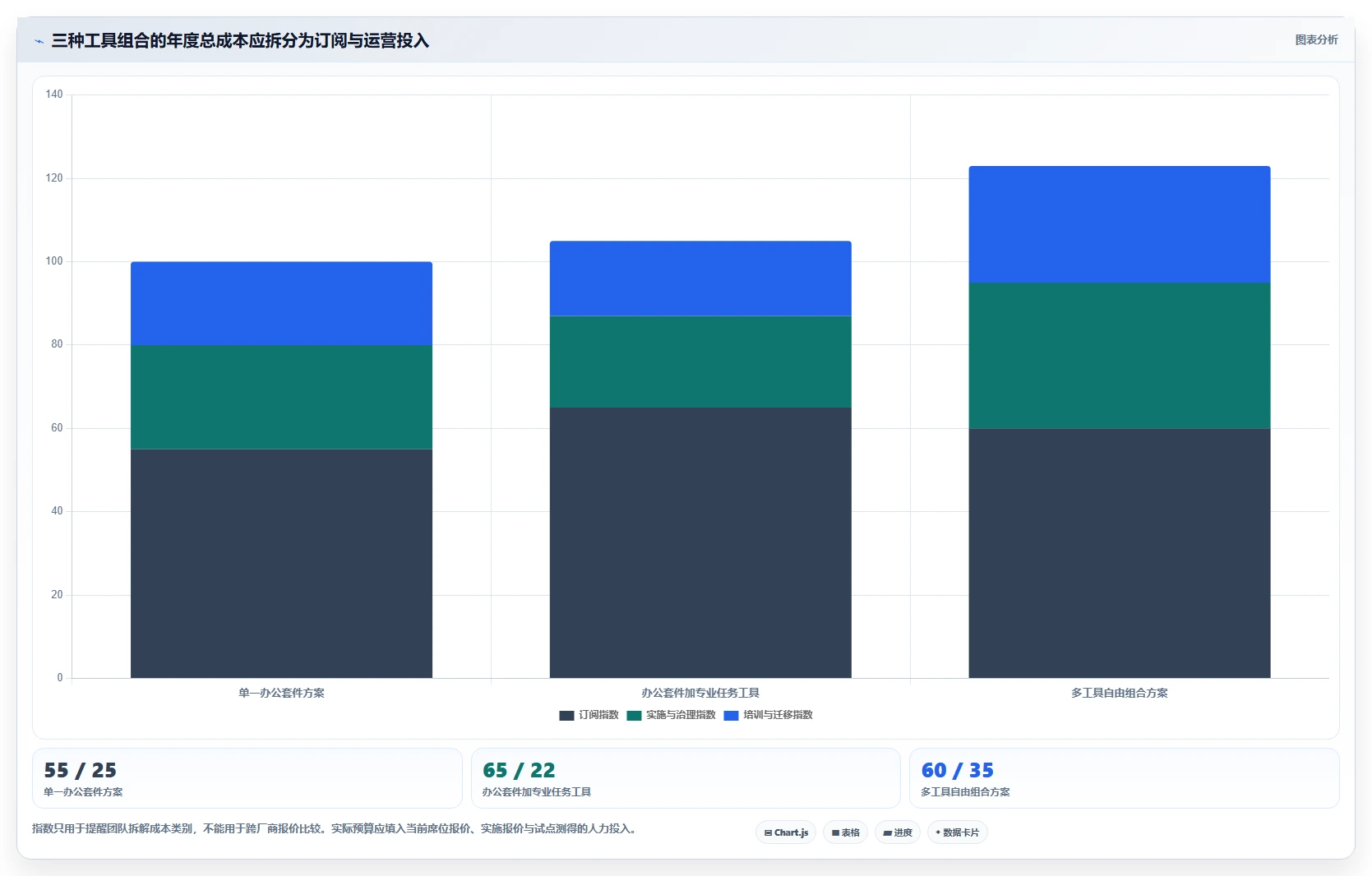Toggle the 培训与迁移指数 legend swatch
Viewport: 1372px width, 876px height.
pyautogui.click(x=731, y=715)
